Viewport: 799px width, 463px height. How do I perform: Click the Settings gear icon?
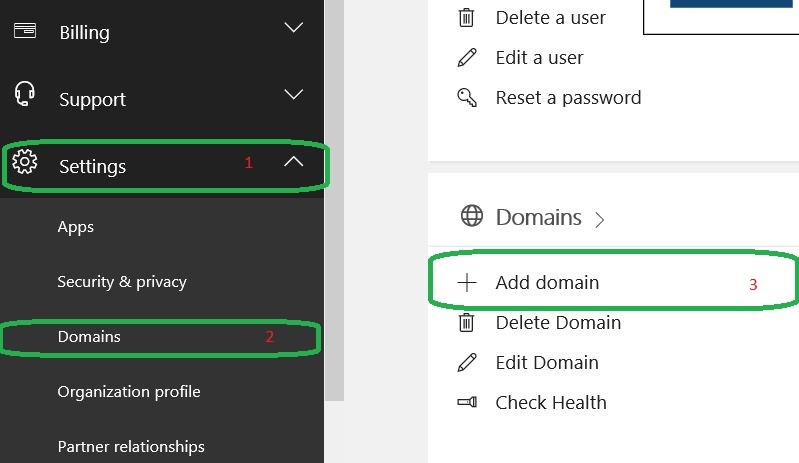(x=25, y=162)
